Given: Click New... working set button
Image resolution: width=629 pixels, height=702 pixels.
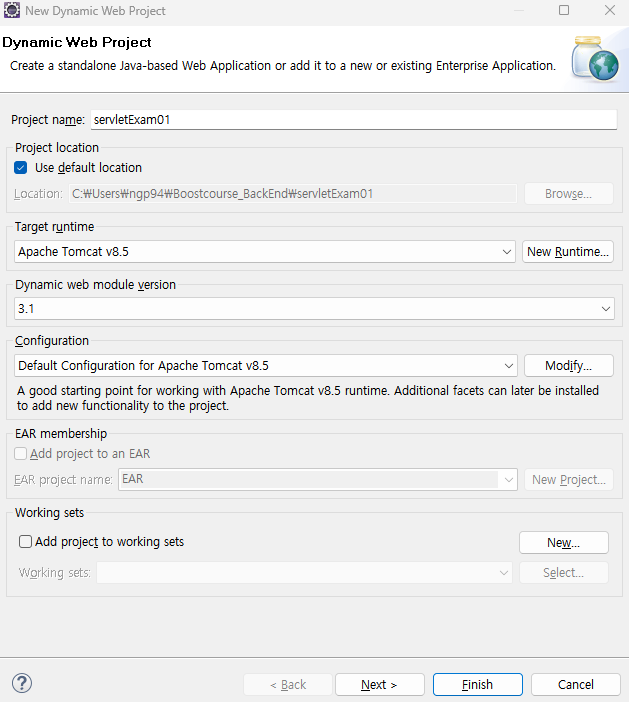Looking at the screenshot, I should pyautogui.click(x=564, y=543).
